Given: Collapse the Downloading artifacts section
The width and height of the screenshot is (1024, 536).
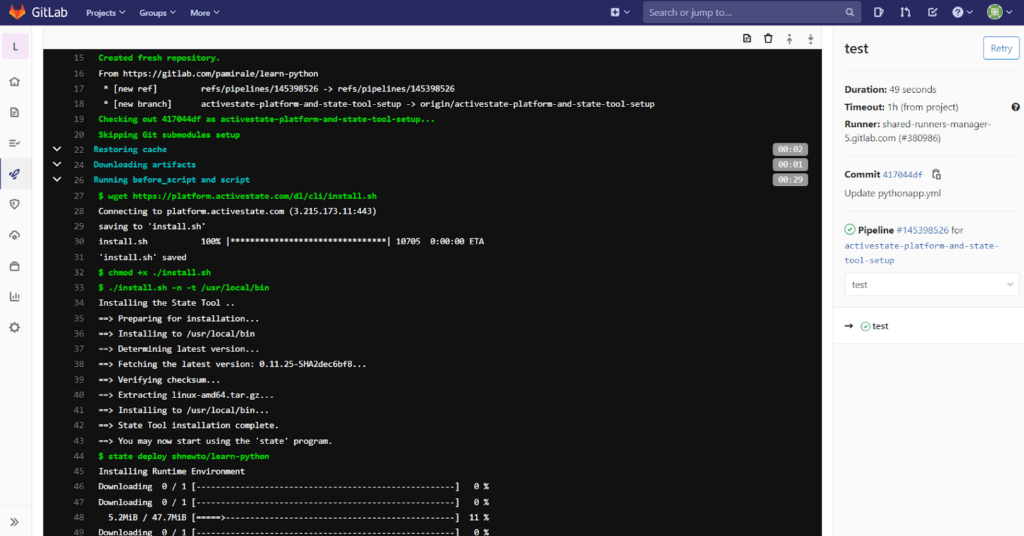Looking at the screenshot, I should [57, 165].
